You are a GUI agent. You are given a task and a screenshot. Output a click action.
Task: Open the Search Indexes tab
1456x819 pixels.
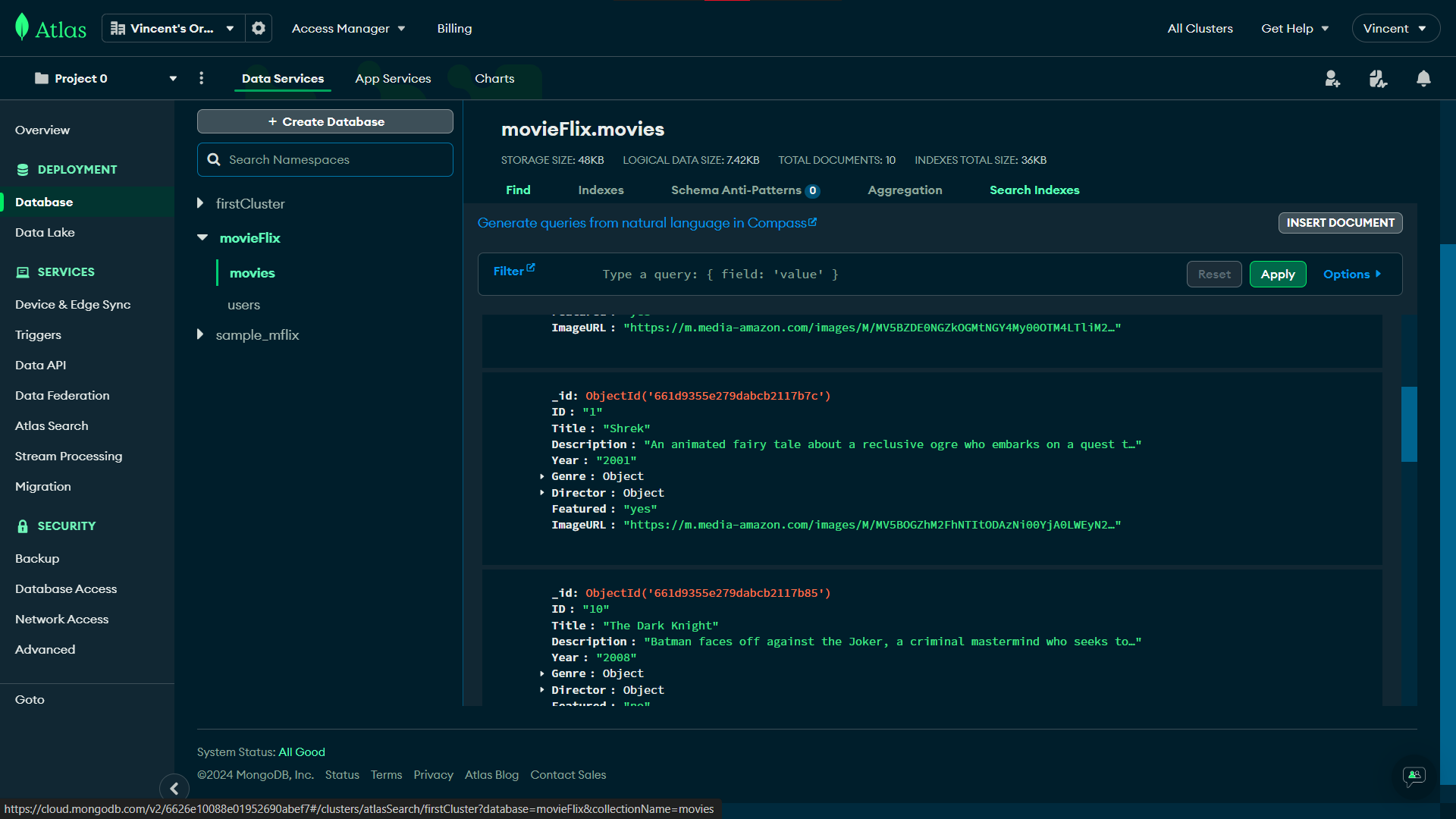(1034, 190)
